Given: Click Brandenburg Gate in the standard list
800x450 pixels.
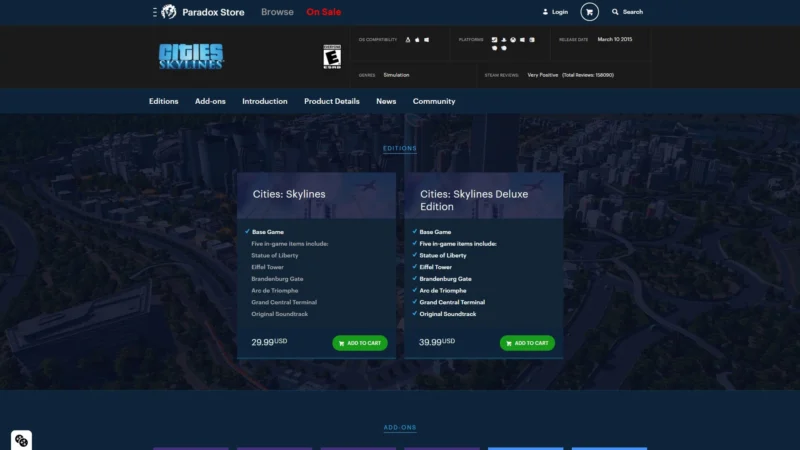Looking at the screenshot, I should point(277,279).
